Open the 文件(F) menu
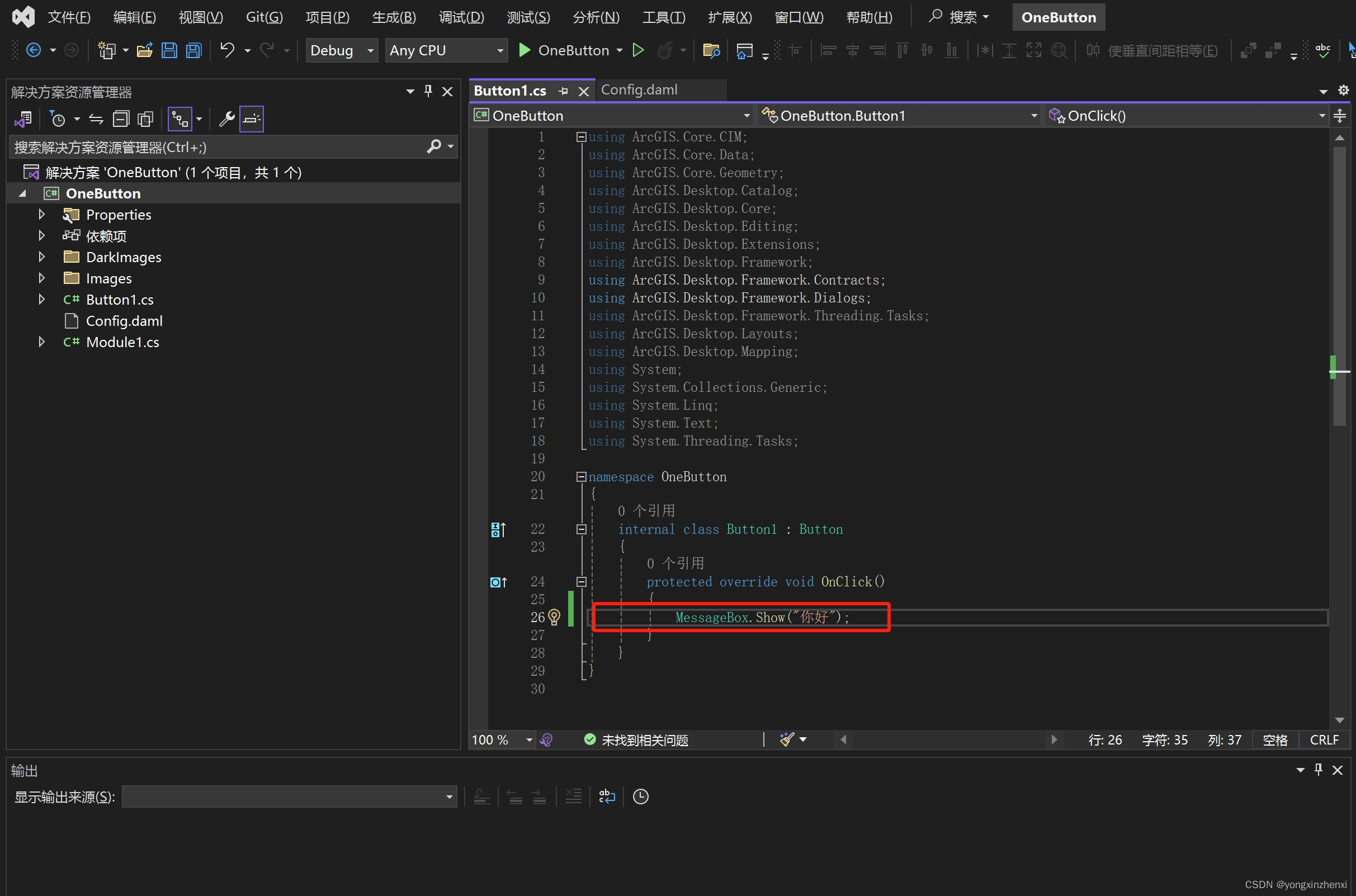1356x896 pixels. [x=69, y=17]
